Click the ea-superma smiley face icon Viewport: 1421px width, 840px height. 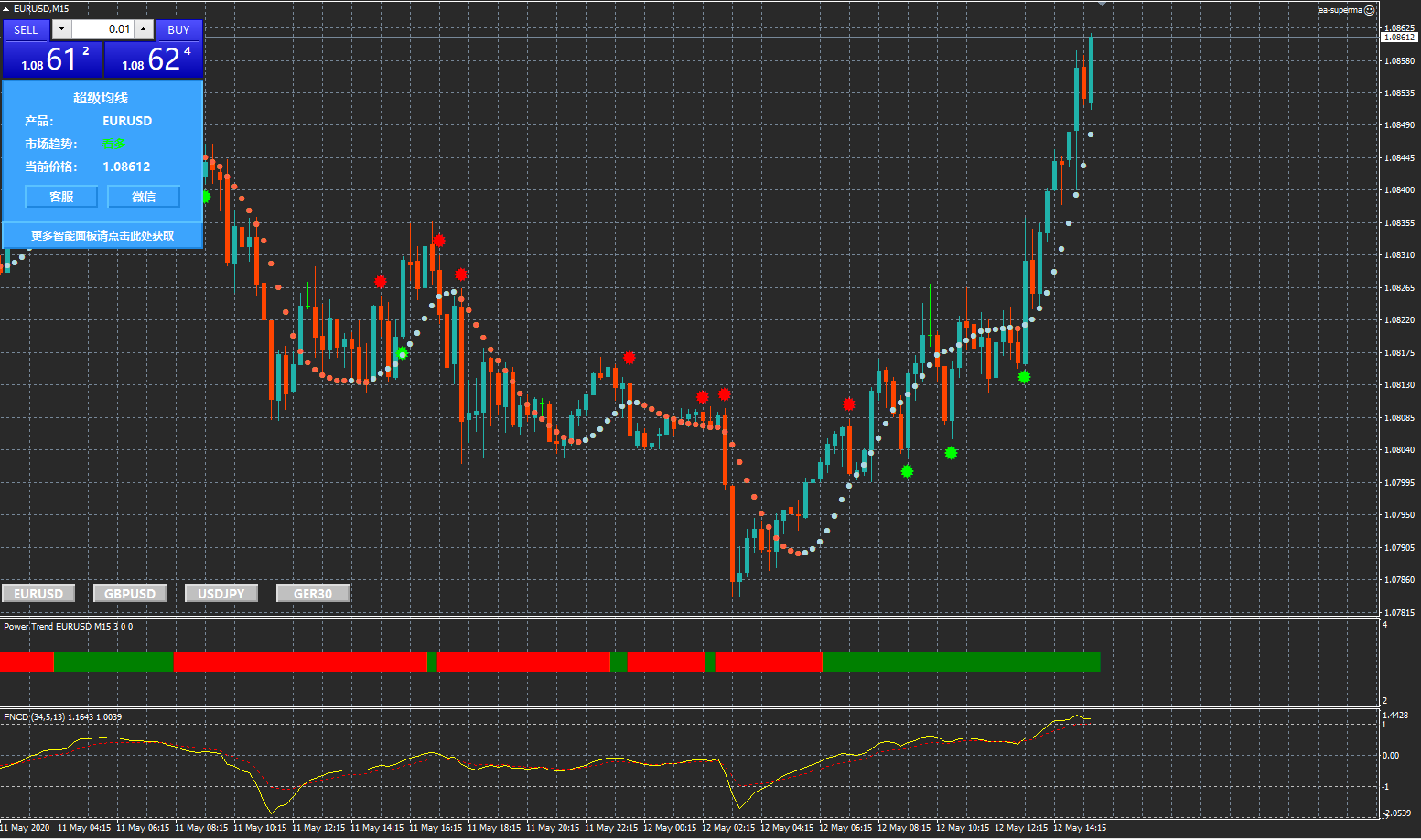click(1370, 10)
